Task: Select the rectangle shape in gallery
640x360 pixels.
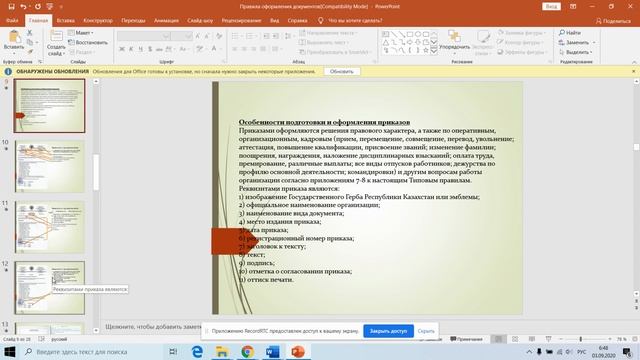Action: click(x=410, y=34)
